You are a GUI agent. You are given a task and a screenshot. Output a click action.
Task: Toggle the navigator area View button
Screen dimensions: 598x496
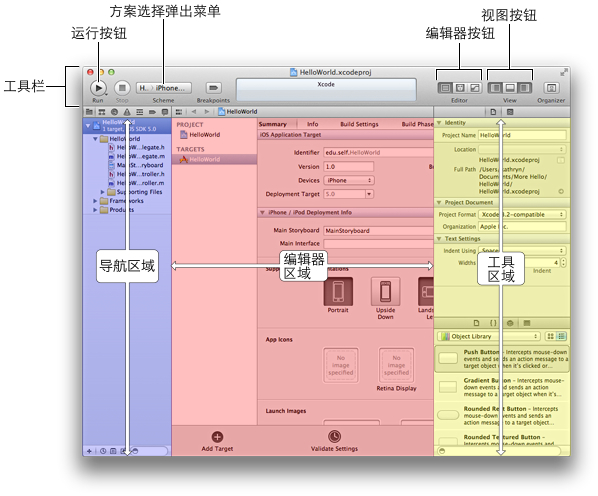[x=495, y=88]
